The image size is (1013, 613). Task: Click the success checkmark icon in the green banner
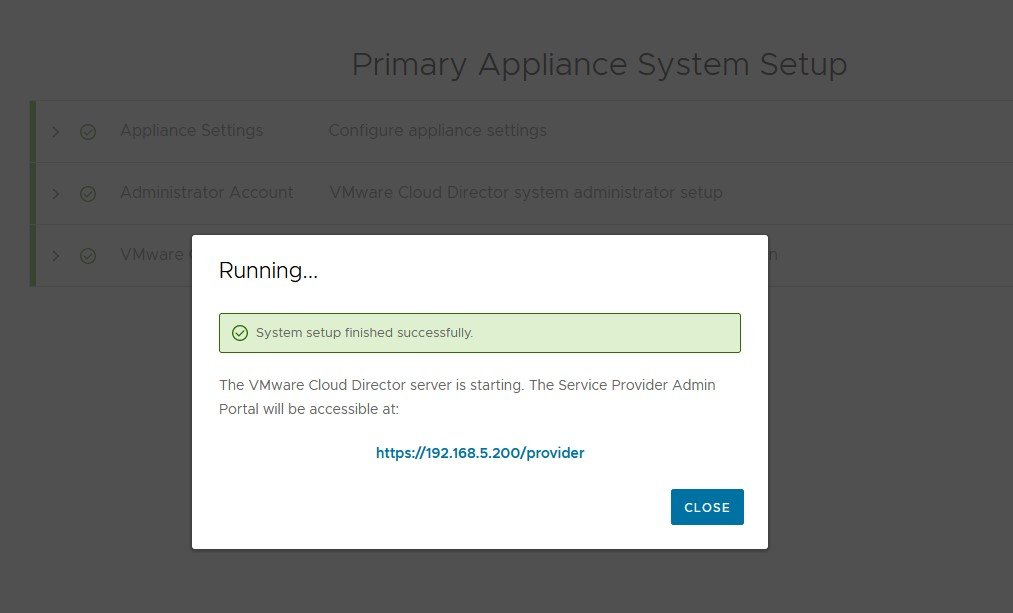240,333
